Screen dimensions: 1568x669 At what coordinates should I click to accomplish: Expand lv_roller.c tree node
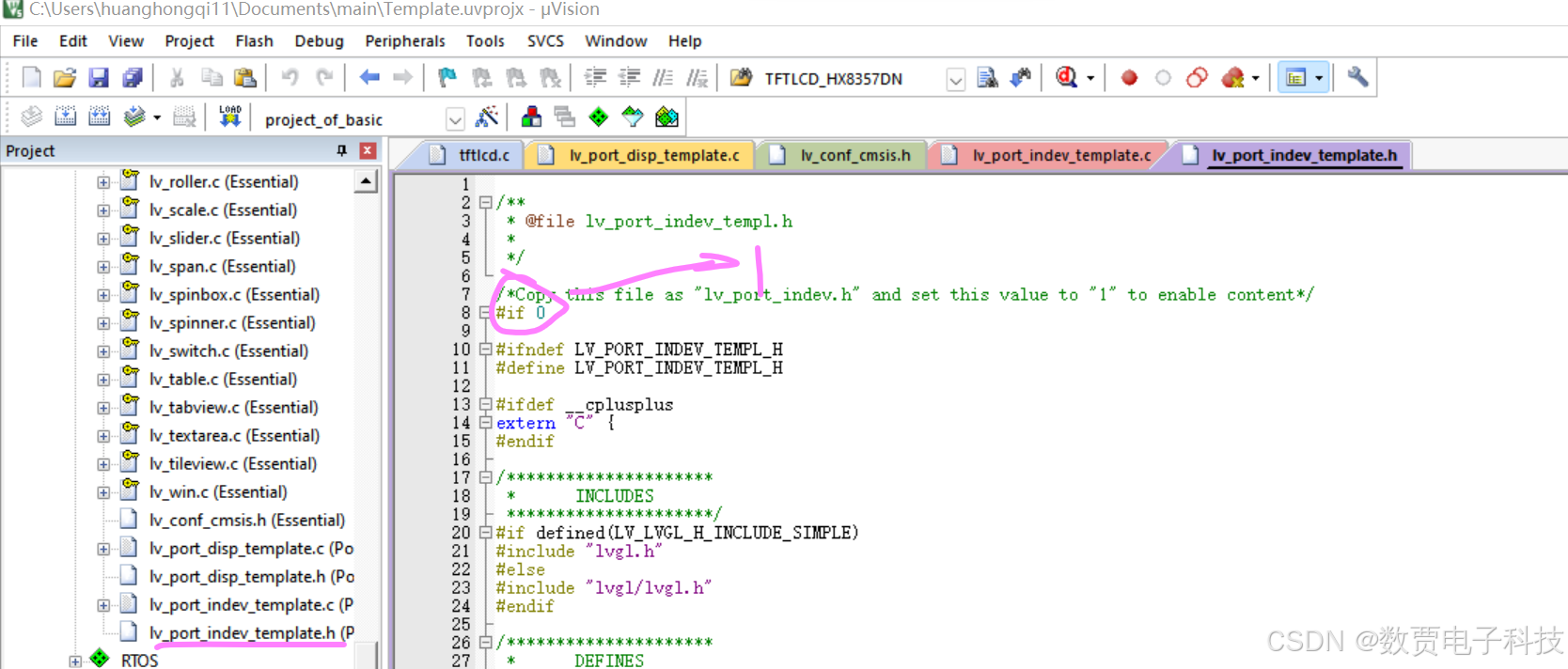pos(103,182)
